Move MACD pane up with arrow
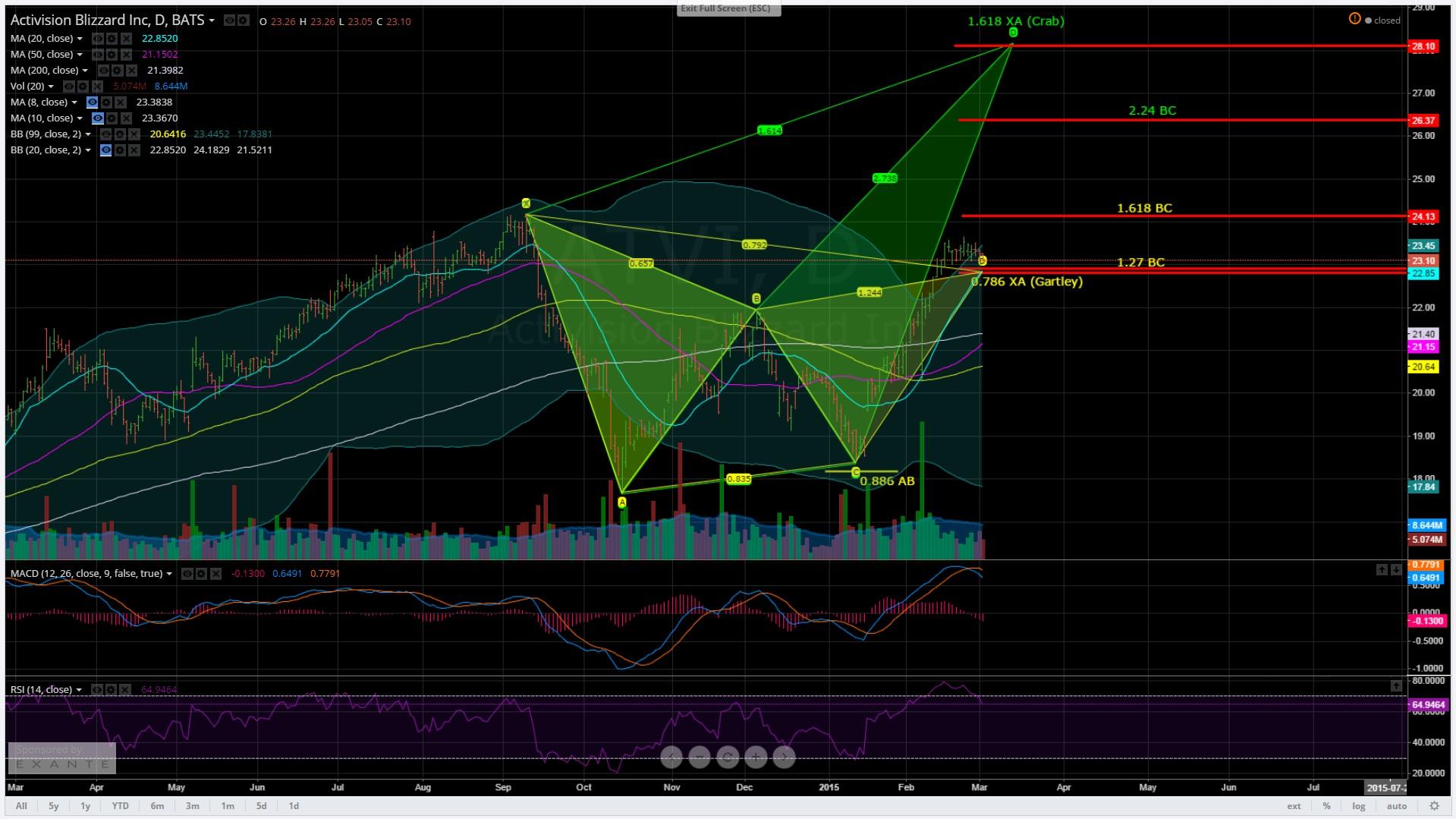The height and width of the screenshot is (819, 1456). [1382, 570]
